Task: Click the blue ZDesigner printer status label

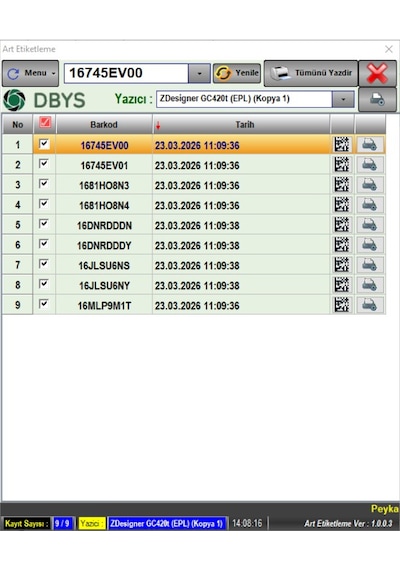Action: click(x=167, y=523)
